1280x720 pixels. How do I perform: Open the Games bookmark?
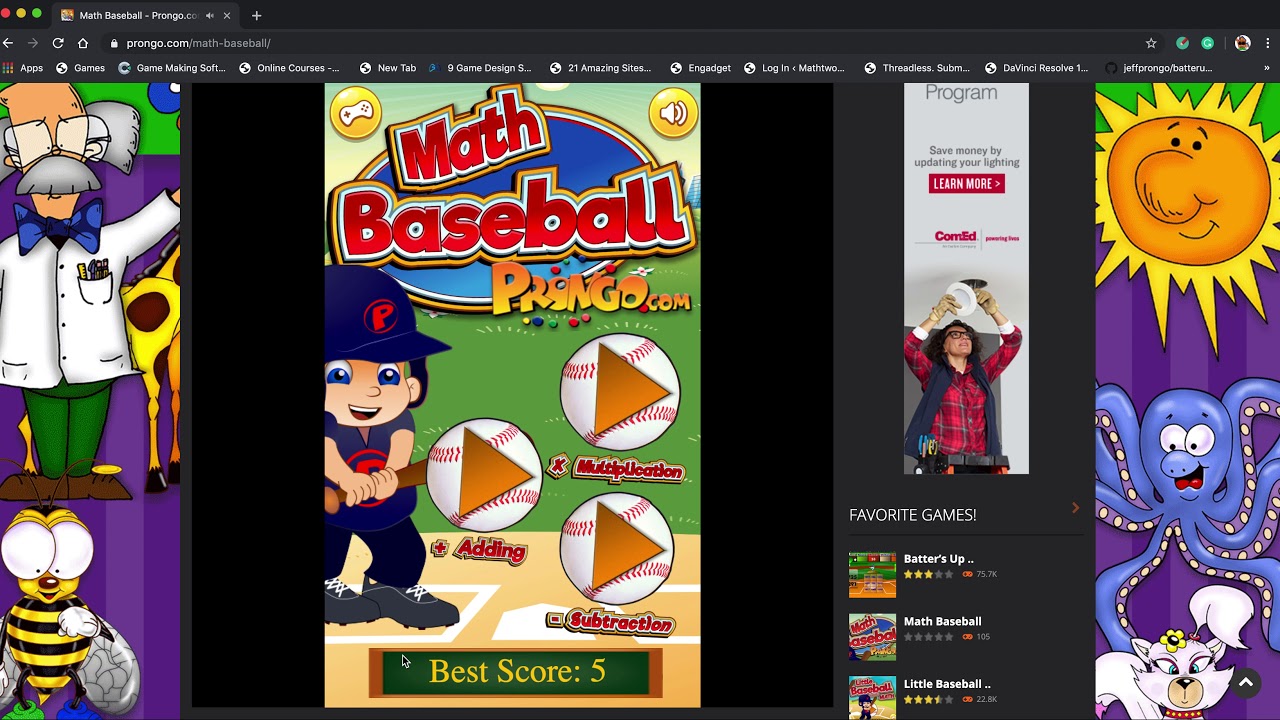click(x=80, y=68)
